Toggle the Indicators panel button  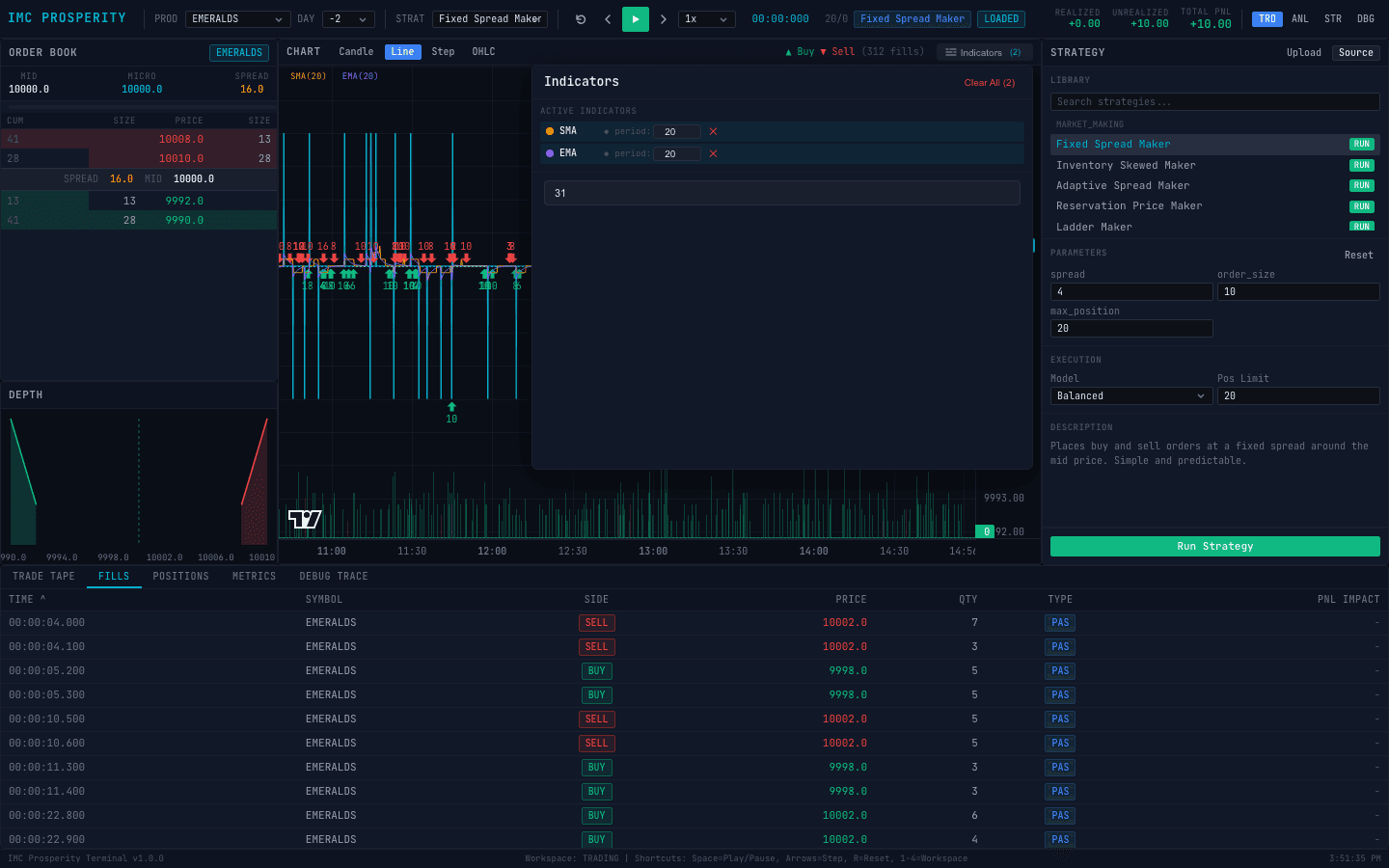coord(984,53)
